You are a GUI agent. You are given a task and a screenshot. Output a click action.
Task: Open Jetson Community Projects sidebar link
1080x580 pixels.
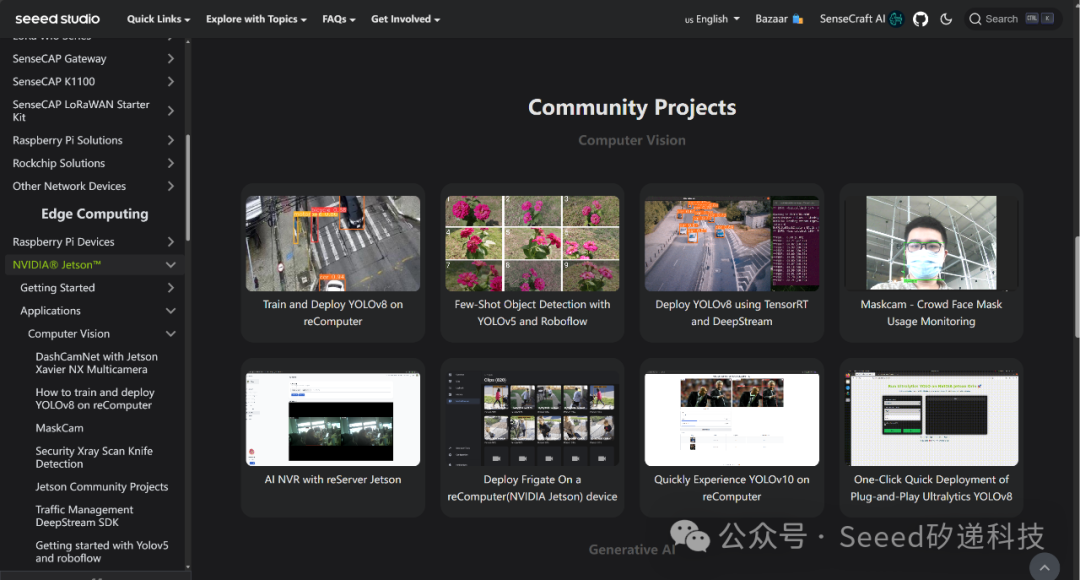click(x=102, y=487)
